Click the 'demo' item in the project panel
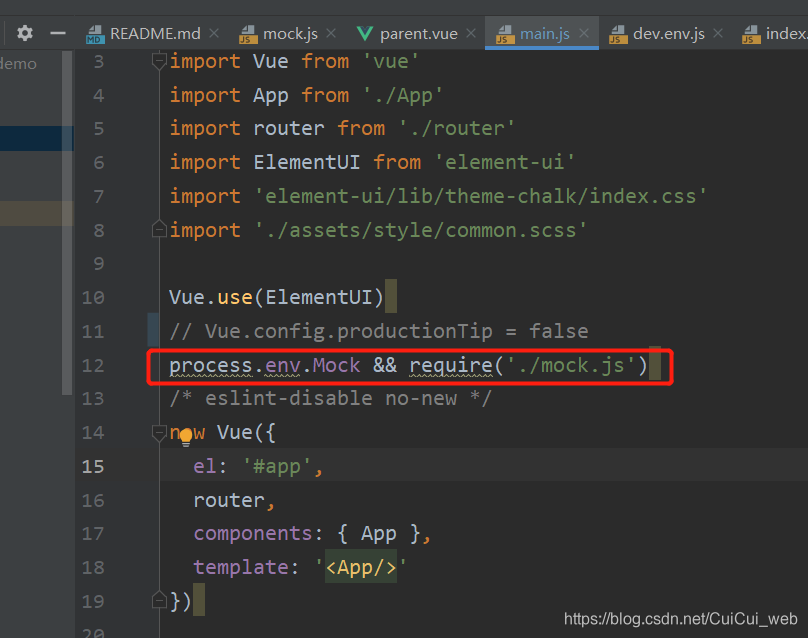This screenshot has height=638, width=808. 18,64
